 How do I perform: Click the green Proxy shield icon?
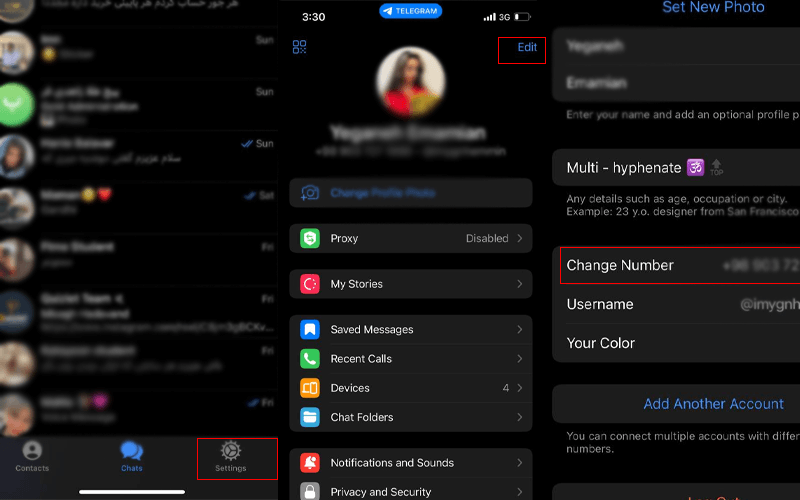310,238
